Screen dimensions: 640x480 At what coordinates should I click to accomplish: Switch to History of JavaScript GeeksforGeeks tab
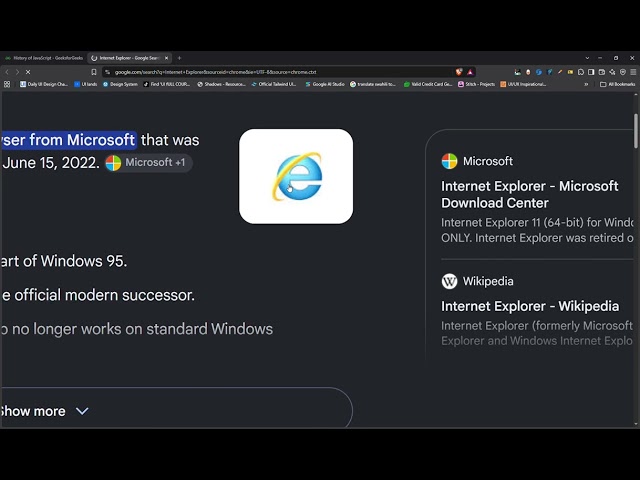point(44,58)
